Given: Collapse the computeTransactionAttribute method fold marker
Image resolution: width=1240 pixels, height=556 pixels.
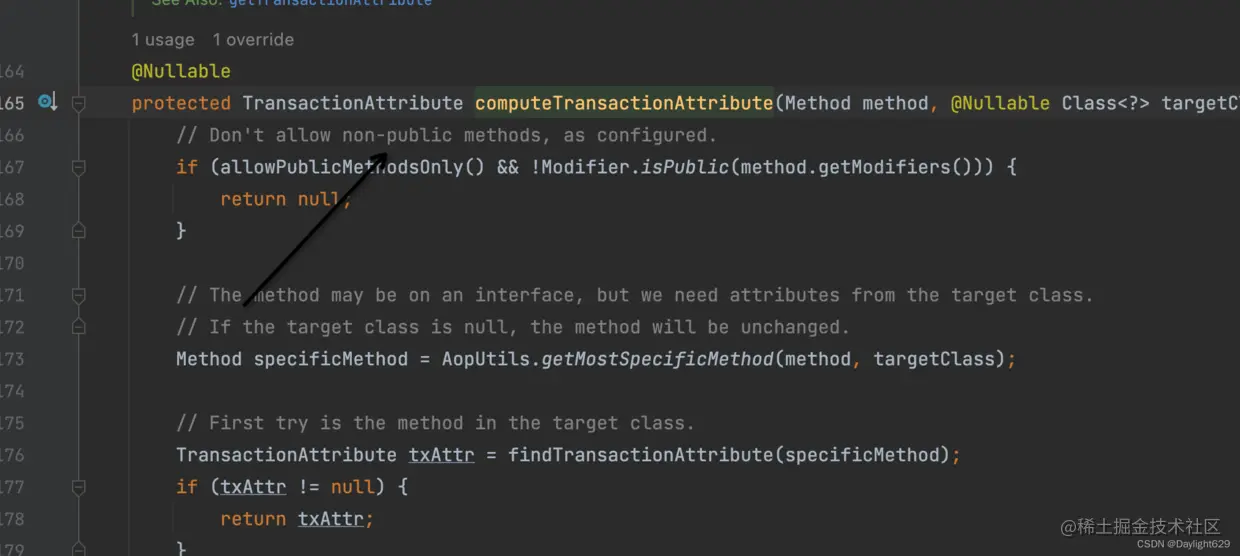Looking at the screenshot, I should tap(78, 103).
